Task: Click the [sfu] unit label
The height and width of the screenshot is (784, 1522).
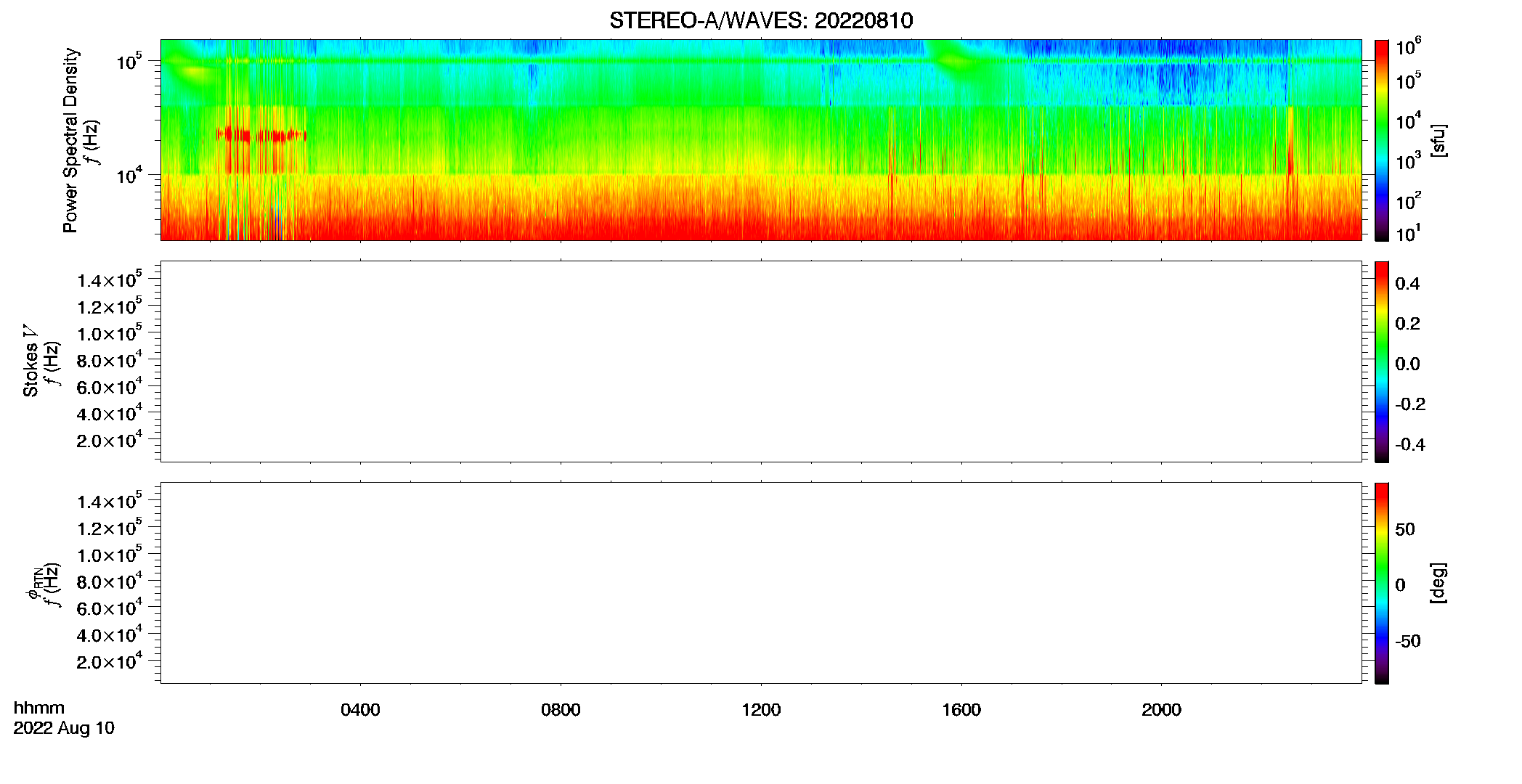Action: (x=1438, y=141)
